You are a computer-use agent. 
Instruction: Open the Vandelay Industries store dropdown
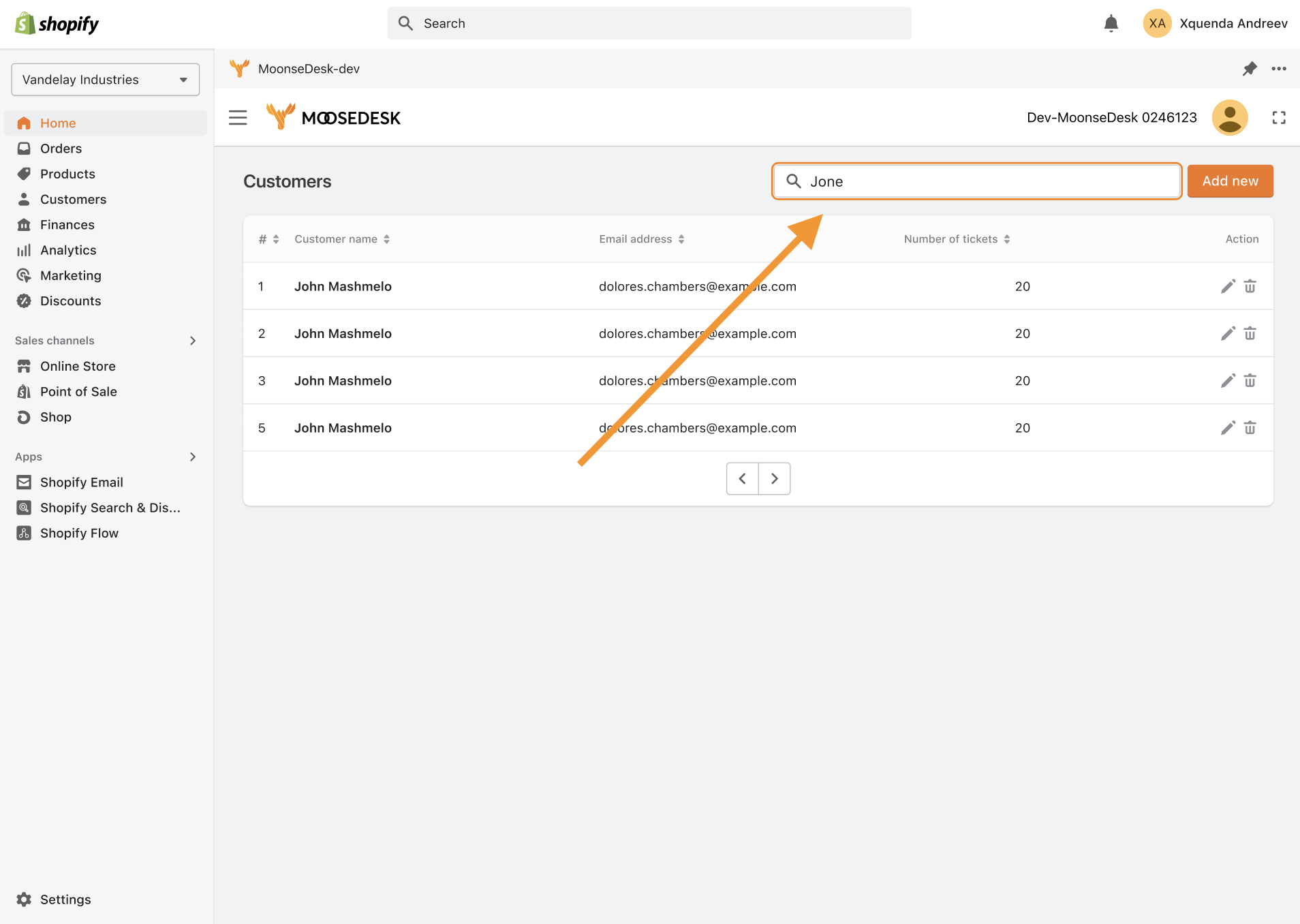pos(106,80)
